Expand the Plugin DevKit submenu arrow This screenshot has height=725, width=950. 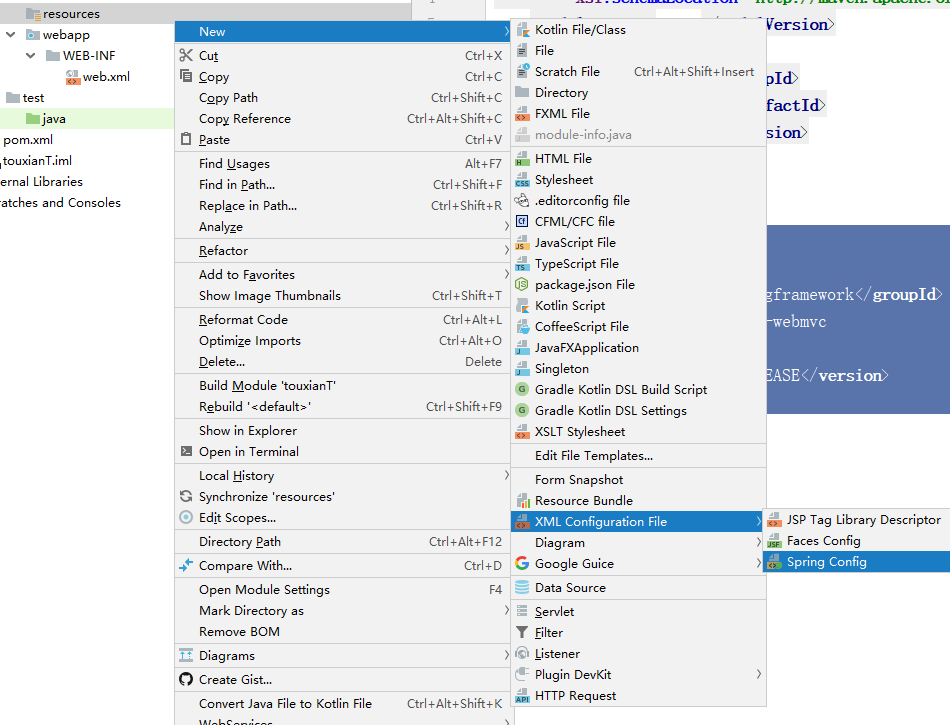pyautogui.click(x=759, y=674)
